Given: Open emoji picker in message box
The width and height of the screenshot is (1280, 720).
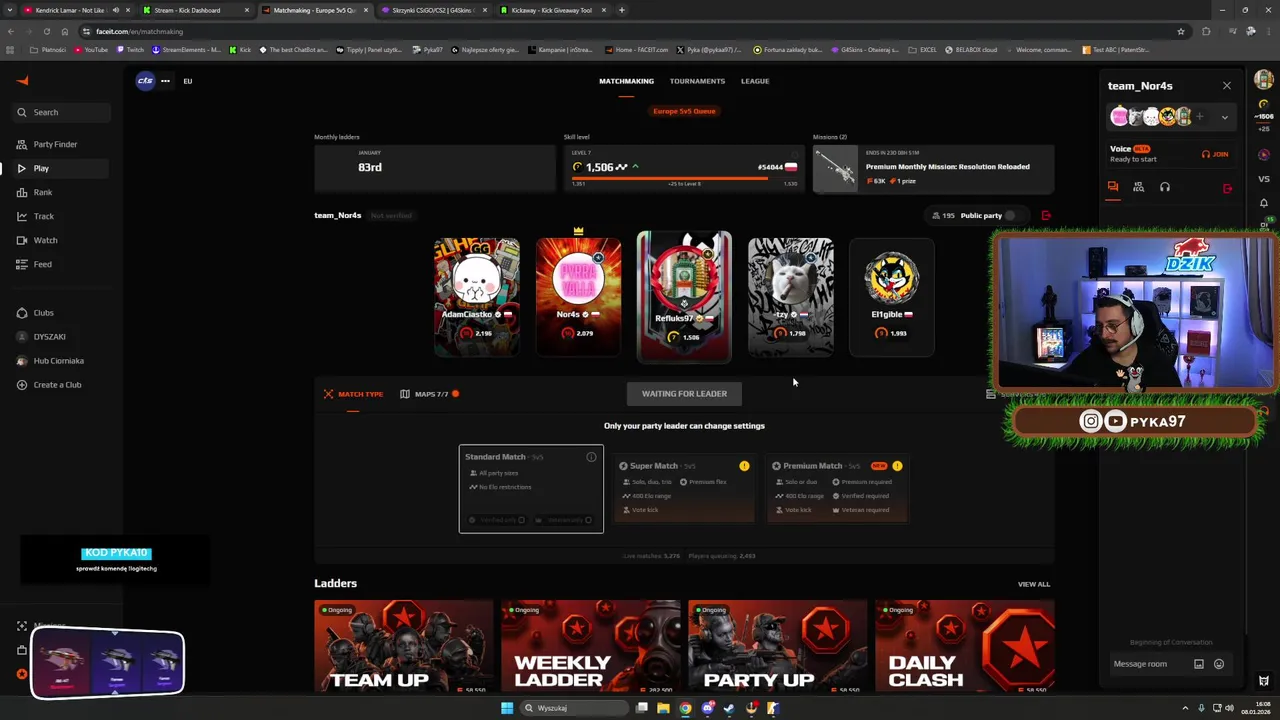Looking at the screenshot, I should point(1218,664).
